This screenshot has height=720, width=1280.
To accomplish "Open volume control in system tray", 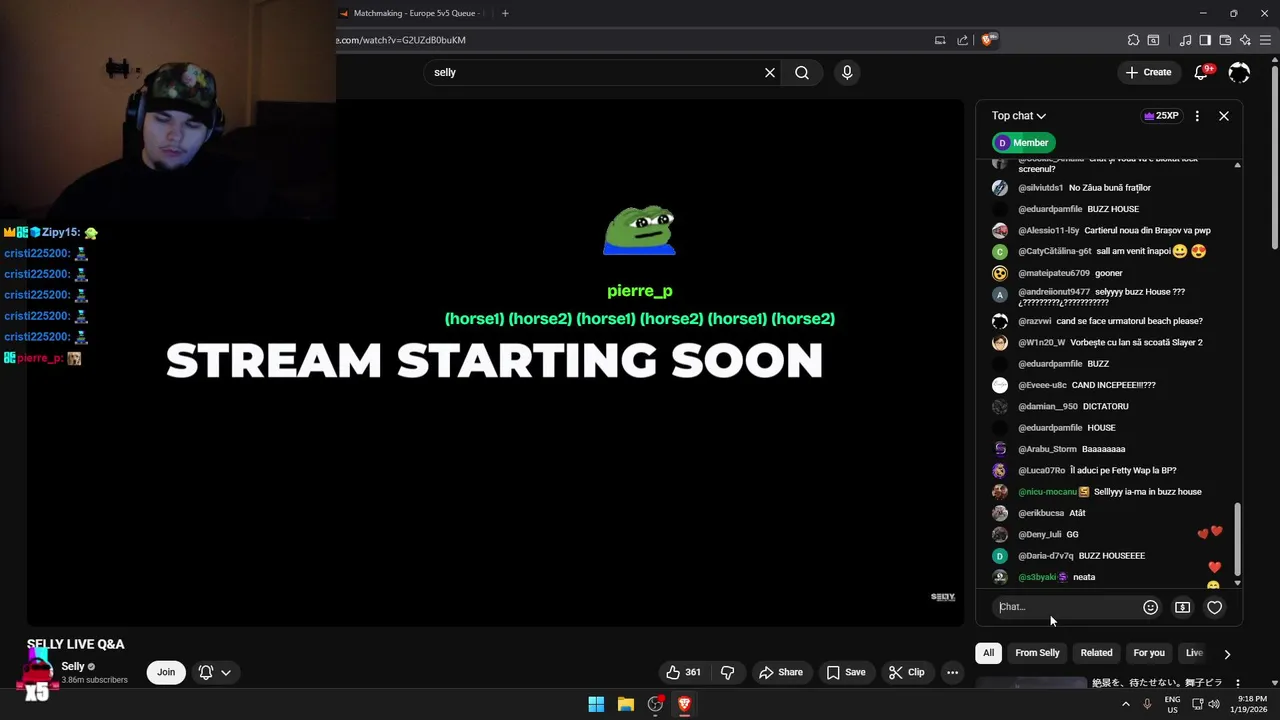I will coord(1214,704).
